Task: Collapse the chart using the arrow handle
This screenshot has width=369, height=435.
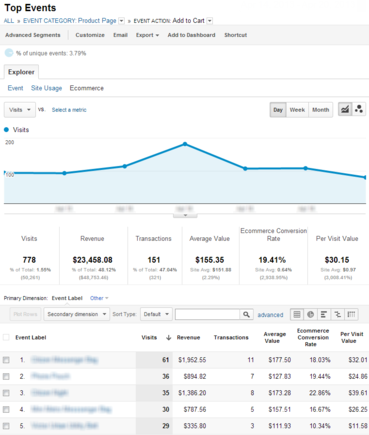Action: 185,215
